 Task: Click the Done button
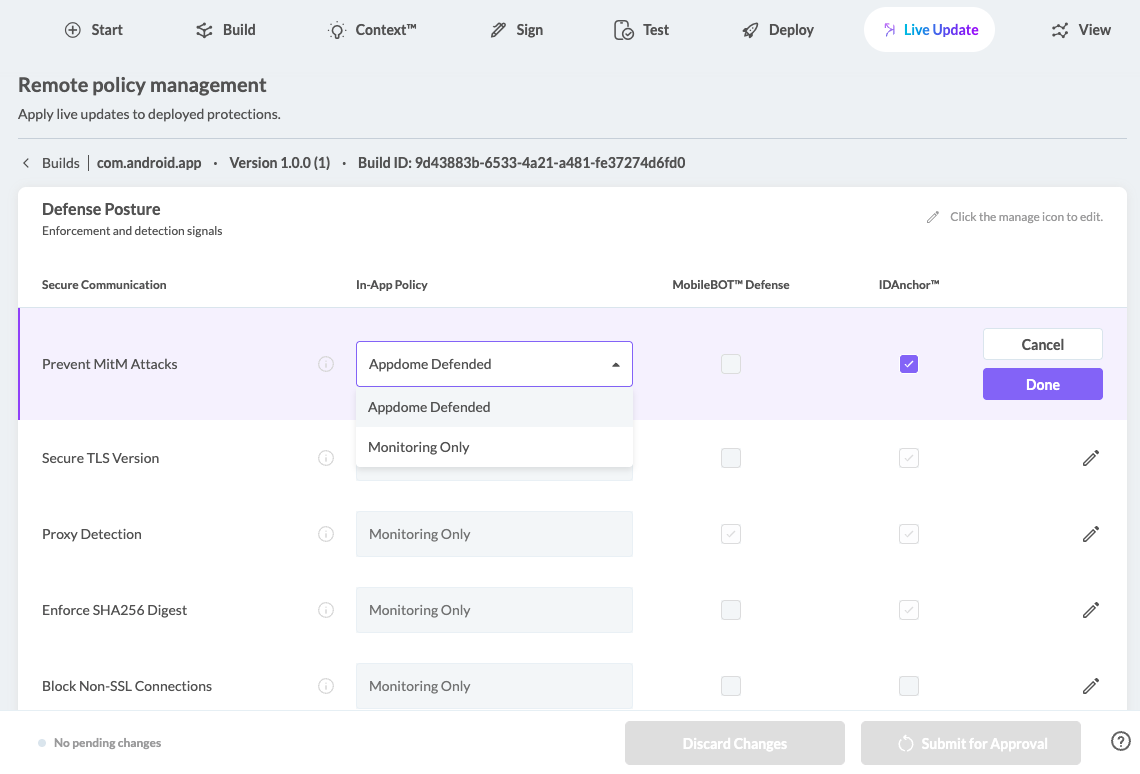coord(1043,384)
